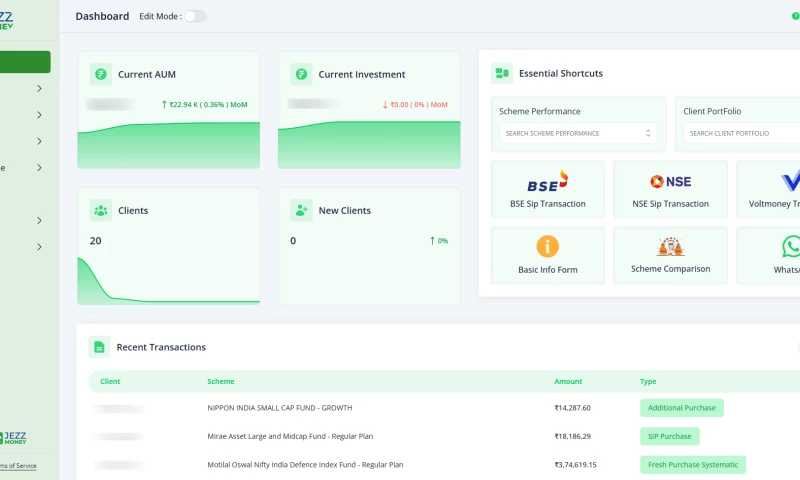Viewport: 800px width, 480px height.
Task: Click the Clients group icon
Action: 100,210
